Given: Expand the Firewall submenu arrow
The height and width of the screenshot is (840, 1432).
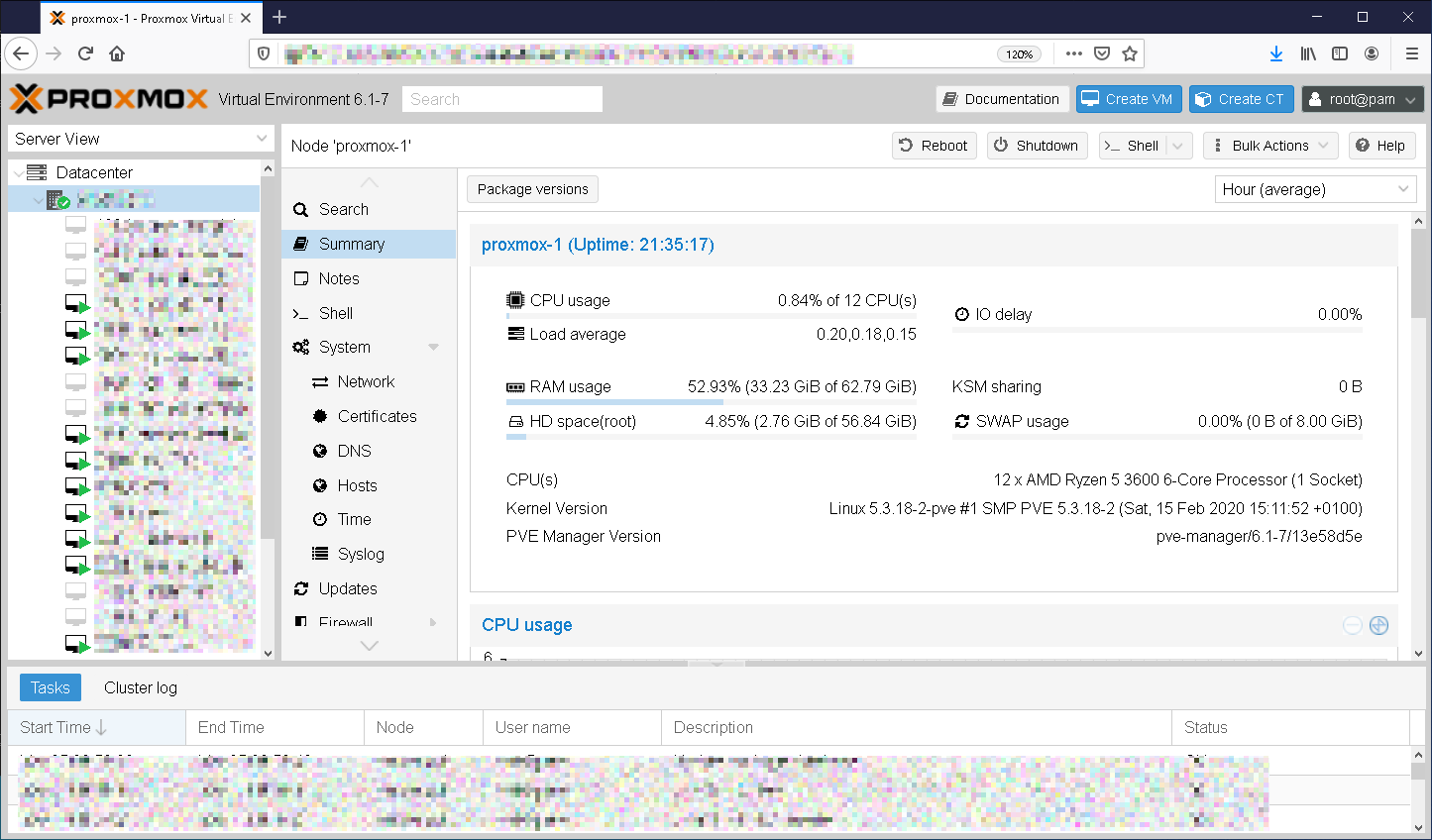Looking at the screenshot, I should pos(433,622).
